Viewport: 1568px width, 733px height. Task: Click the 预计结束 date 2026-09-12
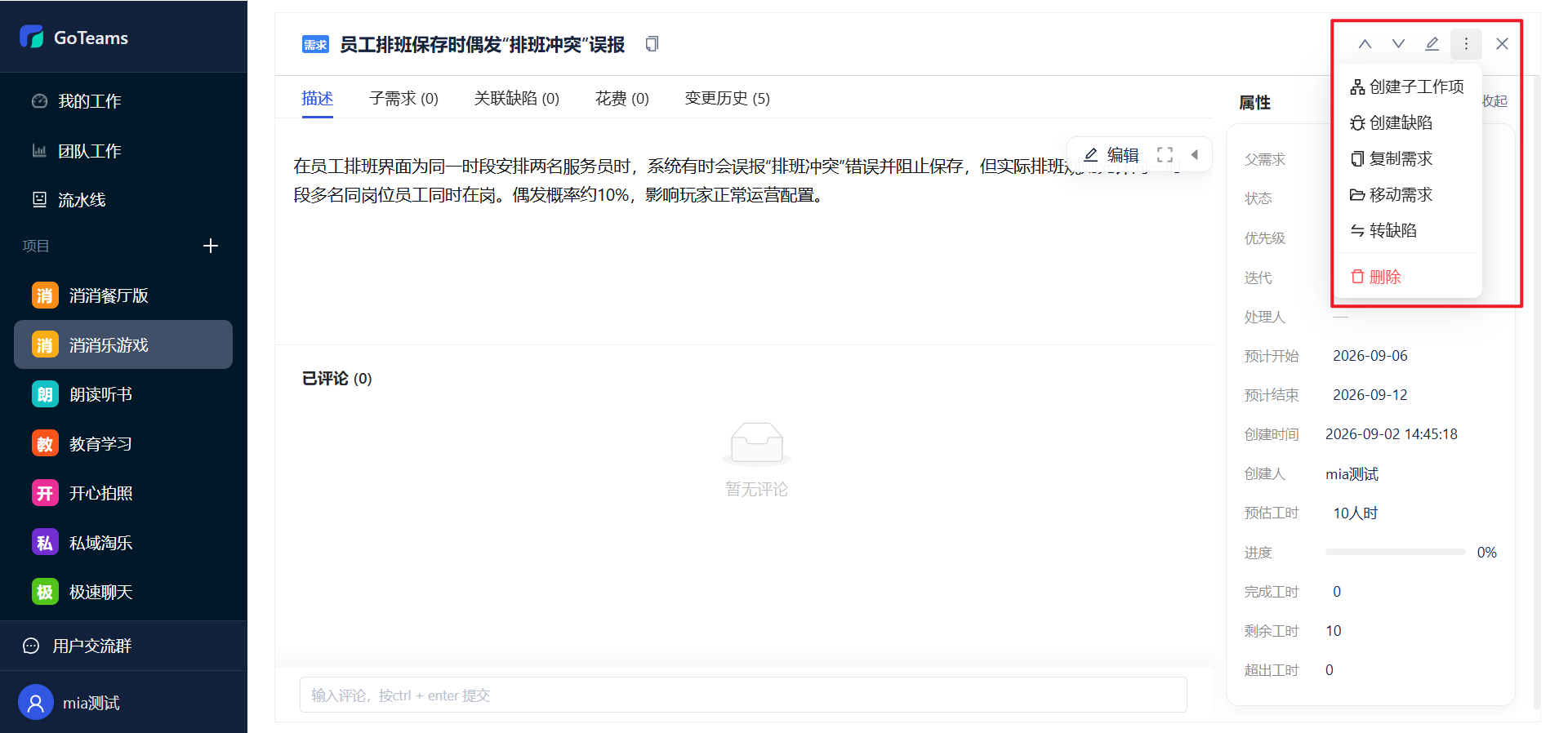(1370, 395)
